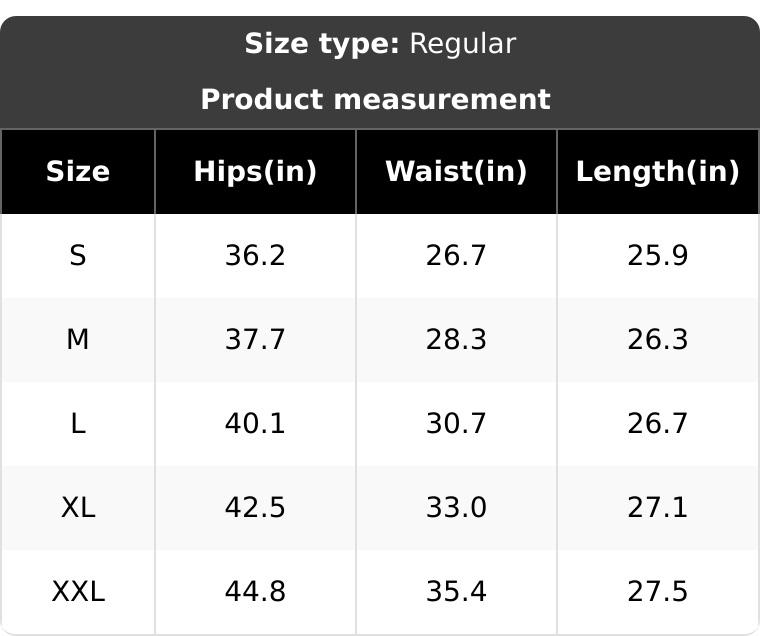Select hips value 40.1 for size L
The height and width of the screenshot is (636, 760).
coord(255,424)
